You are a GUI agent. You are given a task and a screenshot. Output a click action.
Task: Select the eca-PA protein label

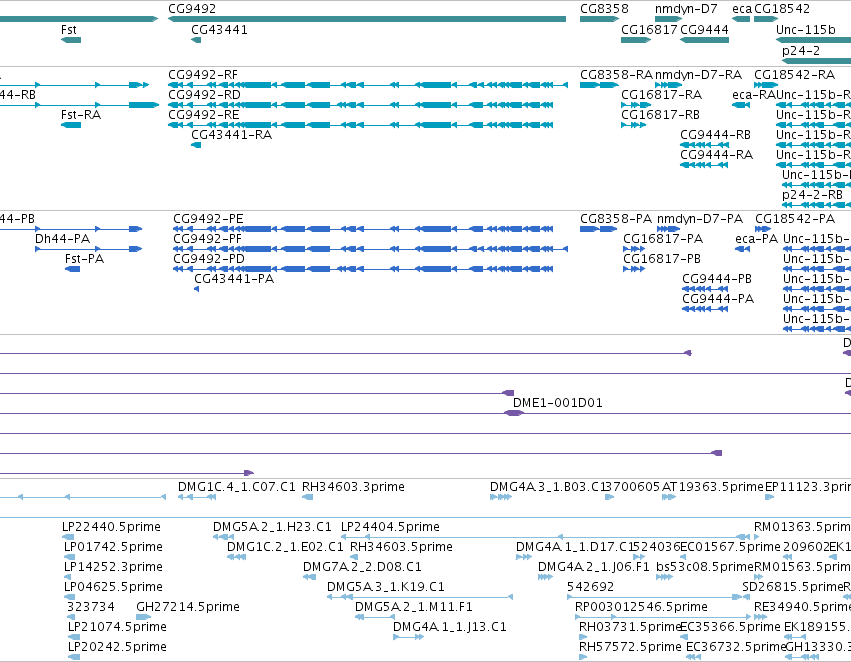[x=756, y=239]
